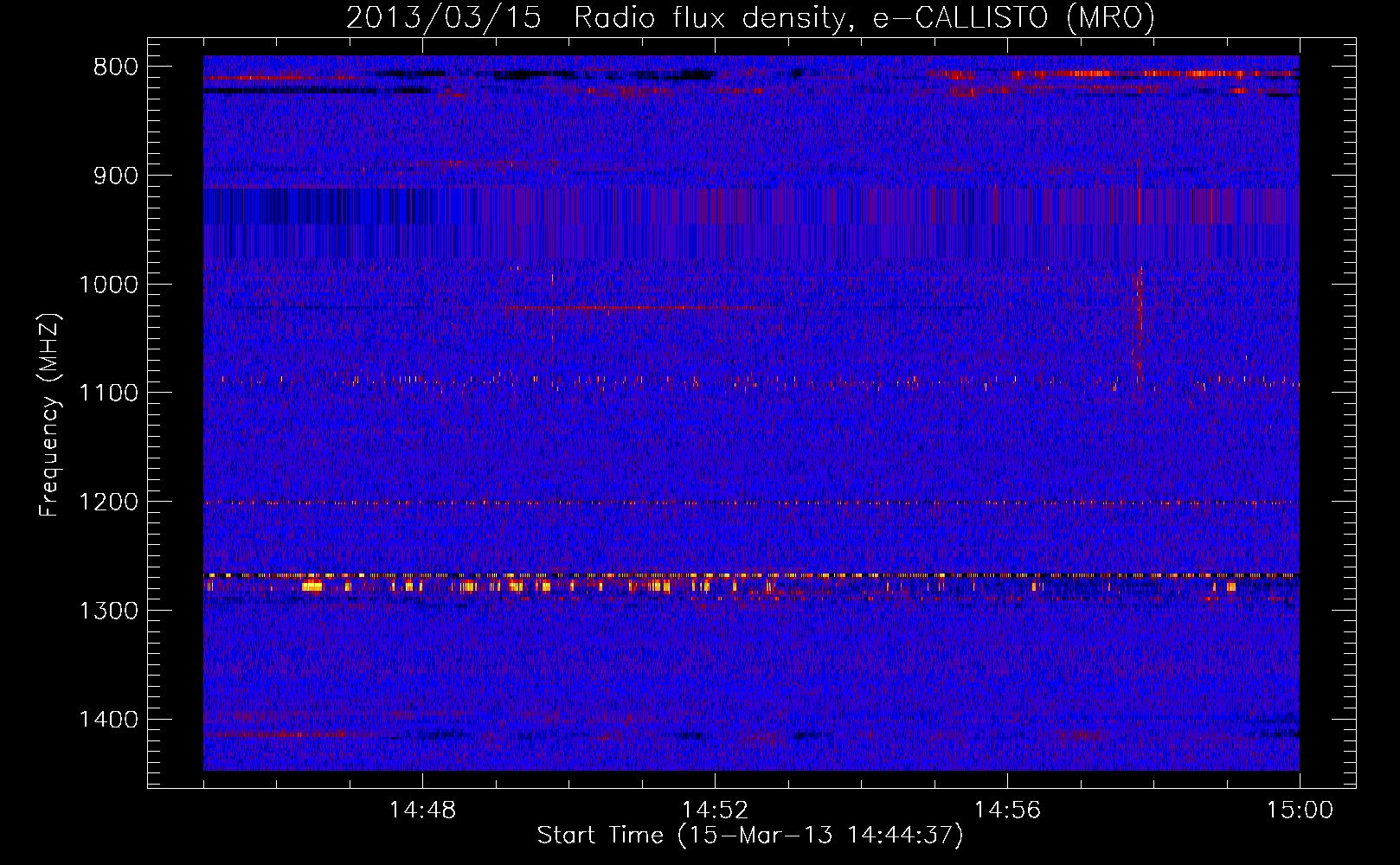Screen dimensions: 1400x865
Task: Click the 14:52 time axis label
Action: point(715,811)
